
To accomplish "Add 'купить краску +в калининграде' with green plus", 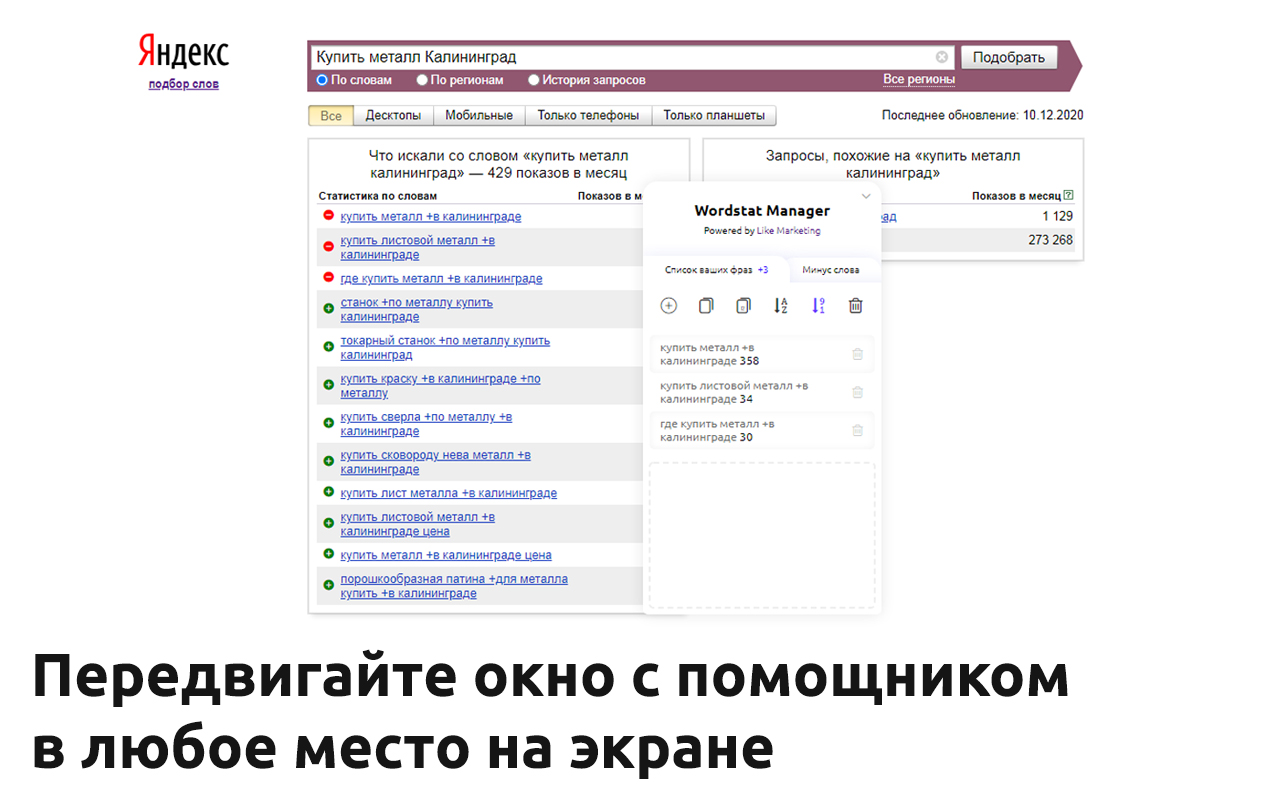I will pyautogui.click(x=328, y=385).
